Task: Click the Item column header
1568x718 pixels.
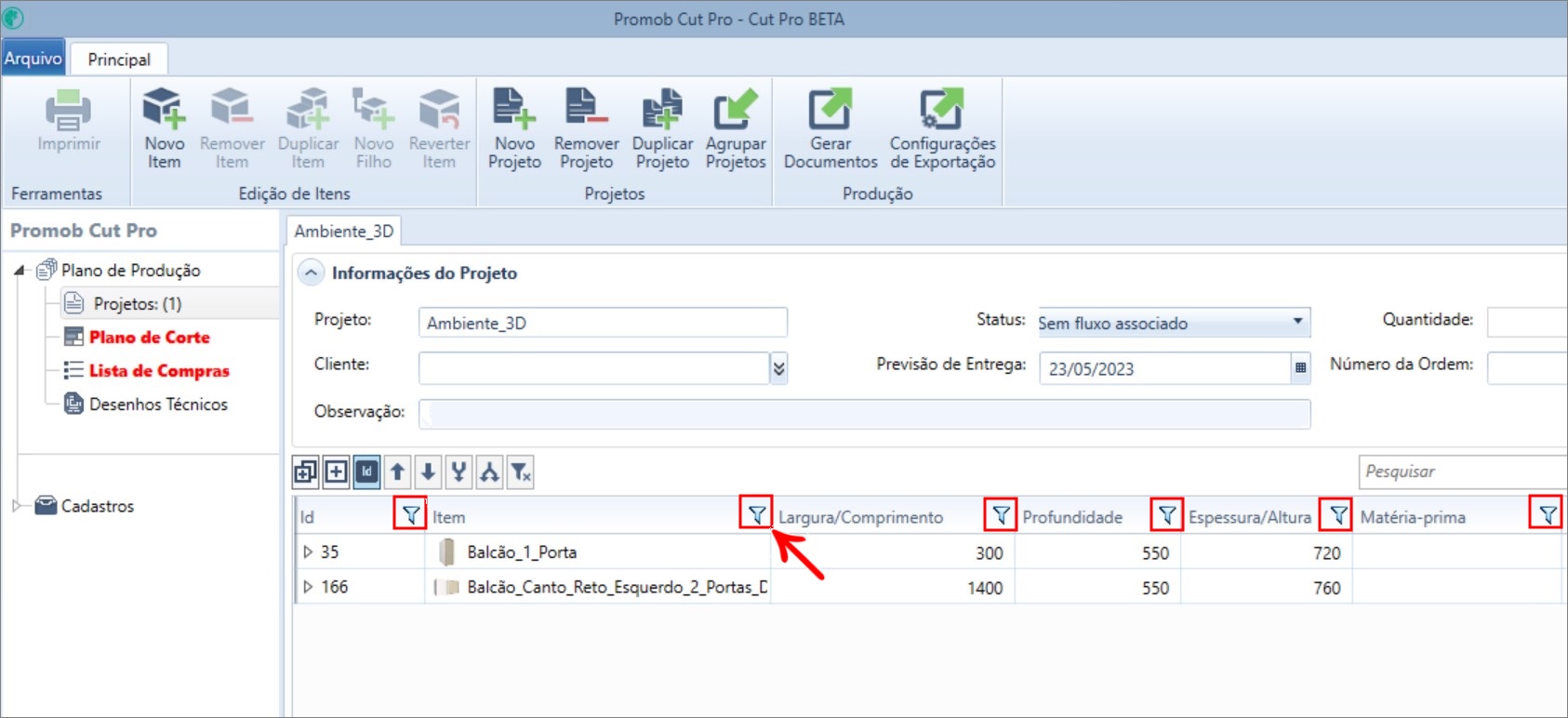Action: point(448,517)
